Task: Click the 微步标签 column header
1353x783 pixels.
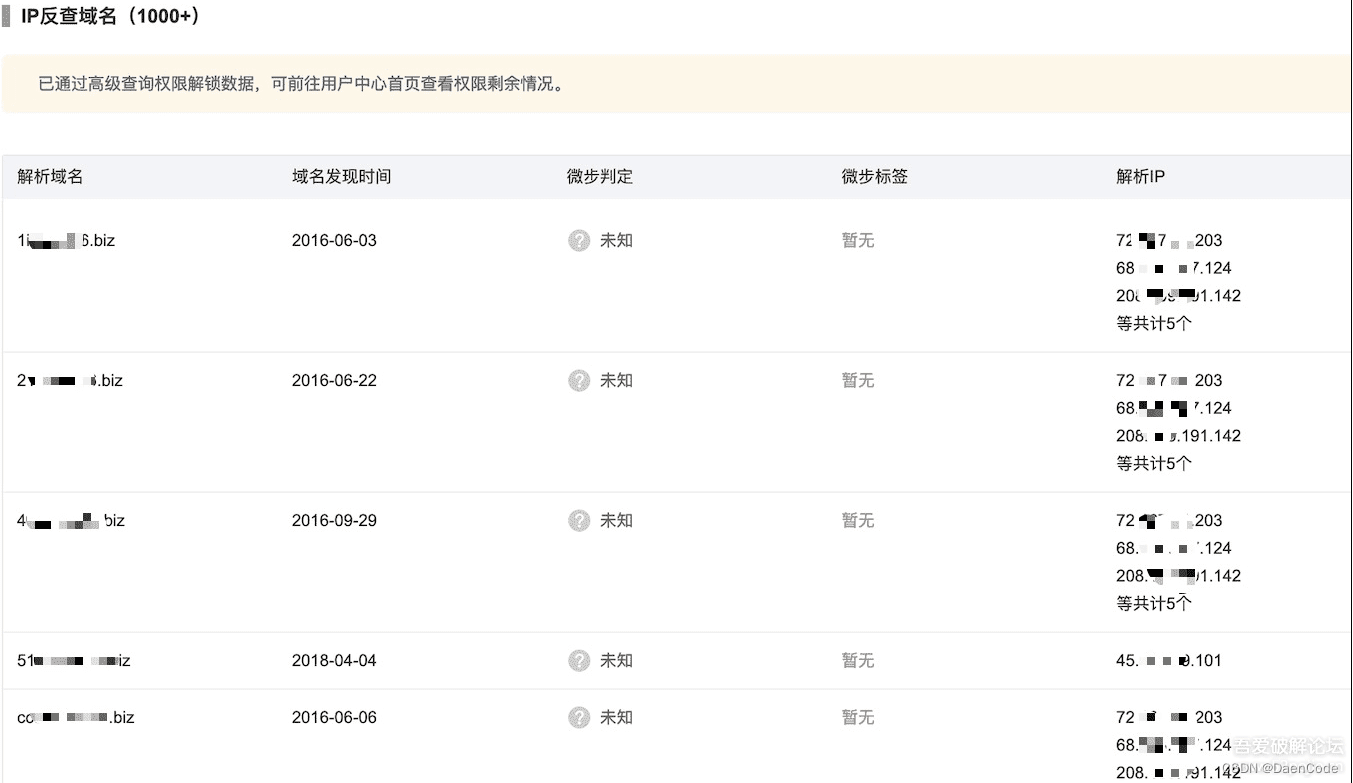Action: 875,176
